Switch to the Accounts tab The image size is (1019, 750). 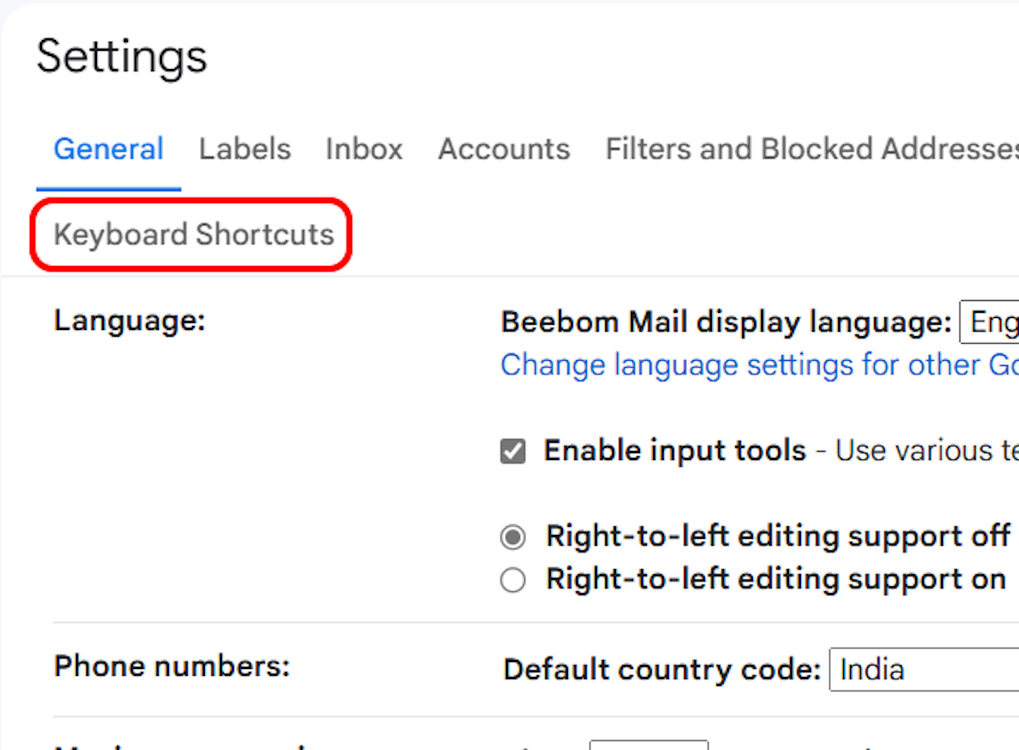pyautogui.click(x=503, y=148)
